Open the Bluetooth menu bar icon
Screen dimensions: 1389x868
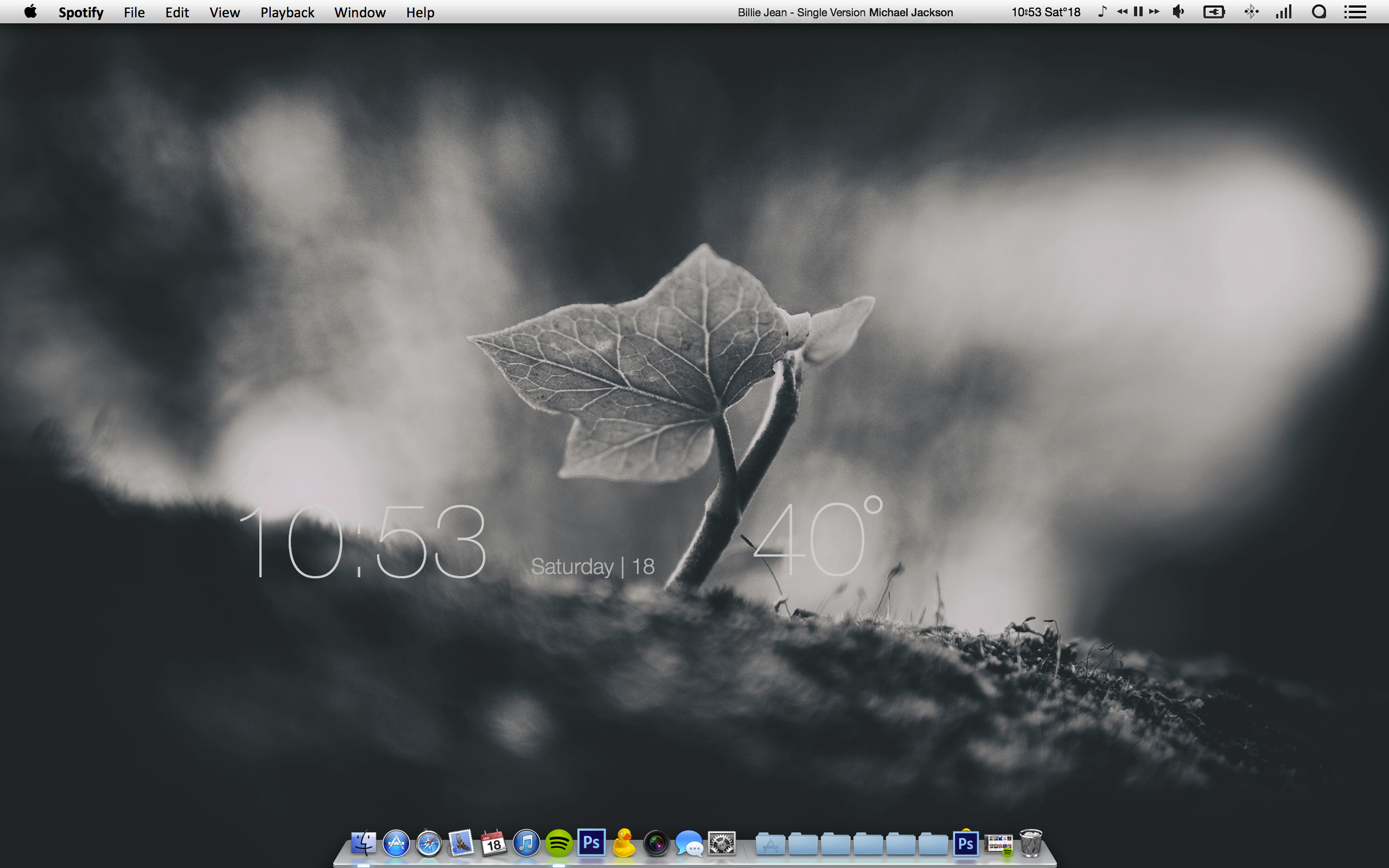pyautogui.click(x=1251, y=11)
